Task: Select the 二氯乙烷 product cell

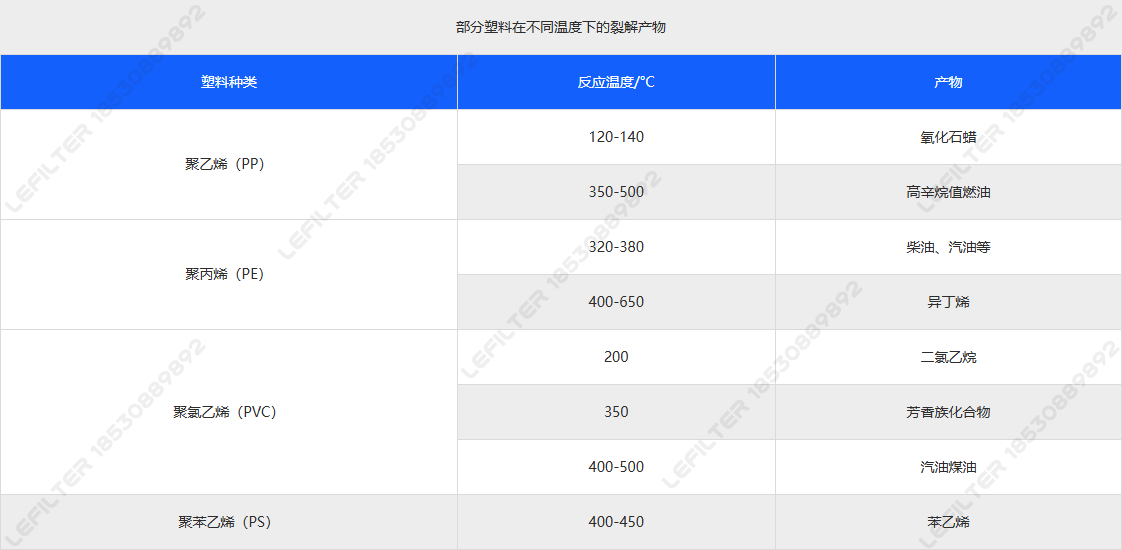Action: [948, 357]
